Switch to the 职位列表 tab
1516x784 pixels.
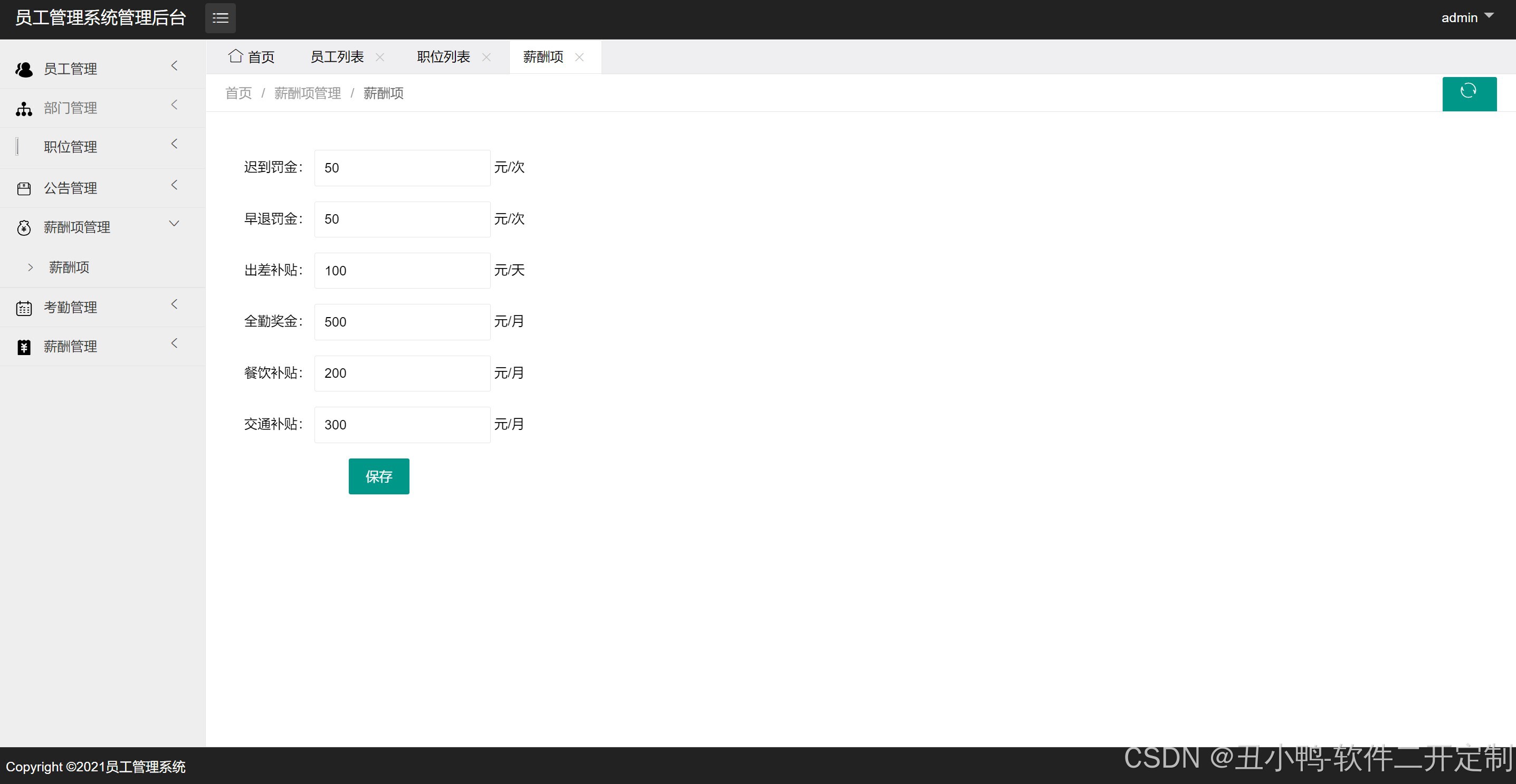click(443, 57)
